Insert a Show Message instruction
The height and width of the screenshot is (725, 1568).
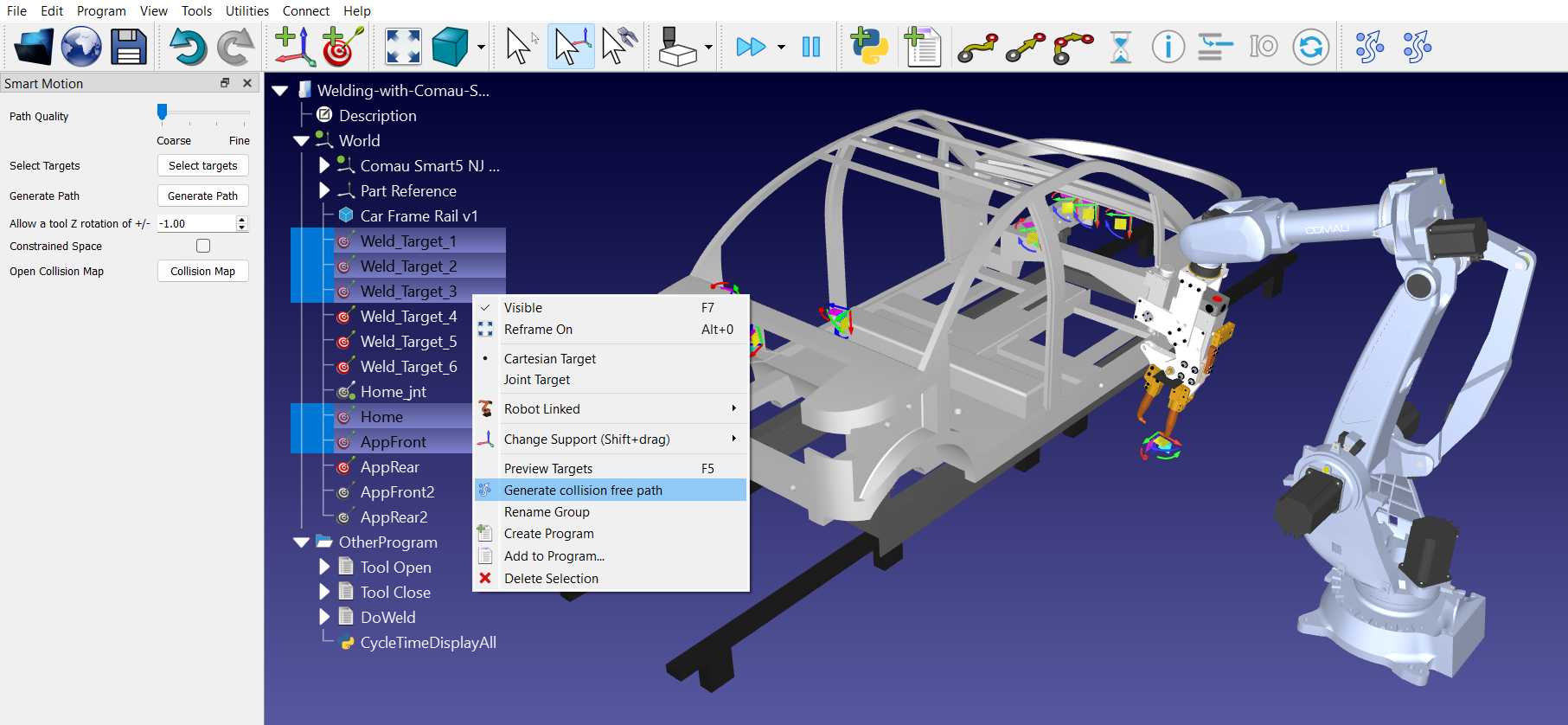[1168, 47]
